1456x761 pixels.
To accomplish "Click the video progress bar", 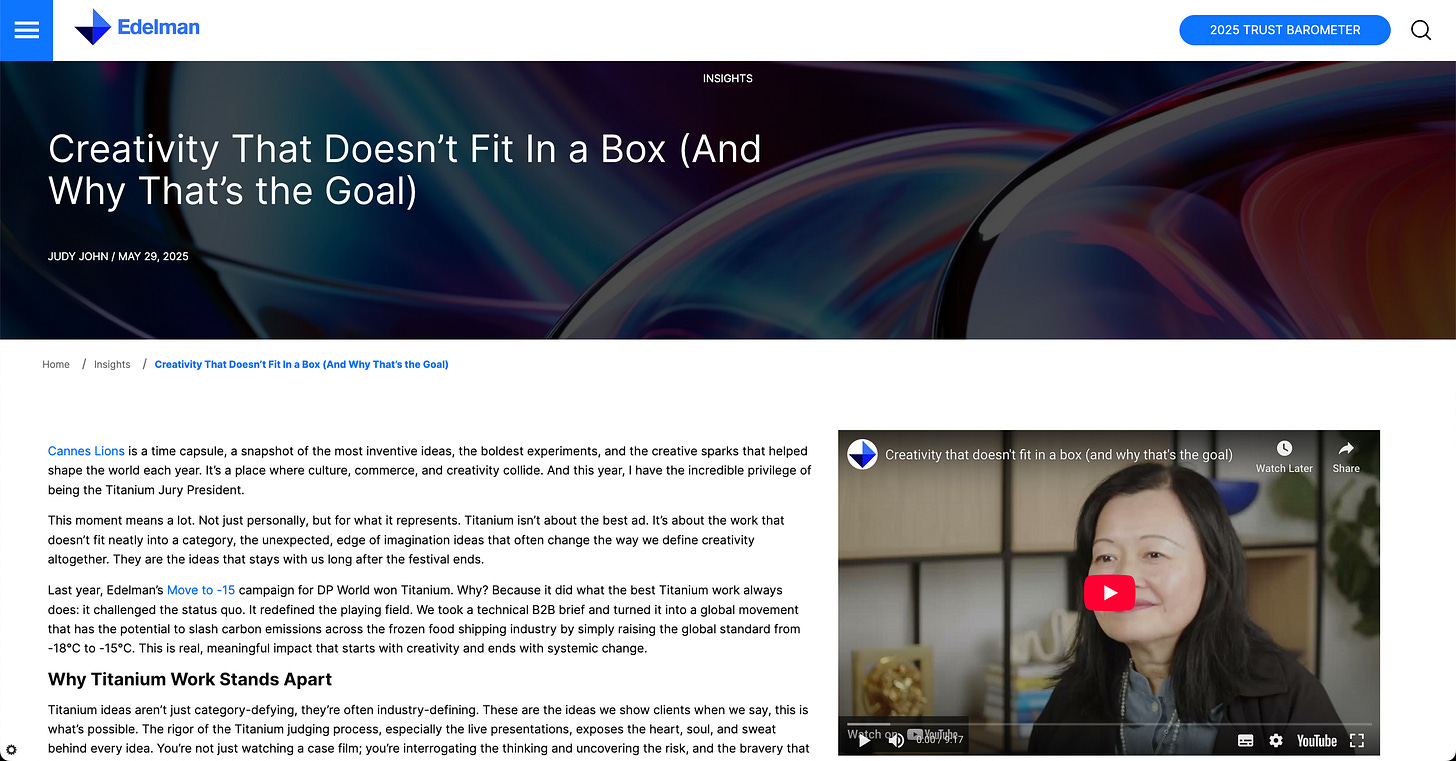I will [1109, 724].
